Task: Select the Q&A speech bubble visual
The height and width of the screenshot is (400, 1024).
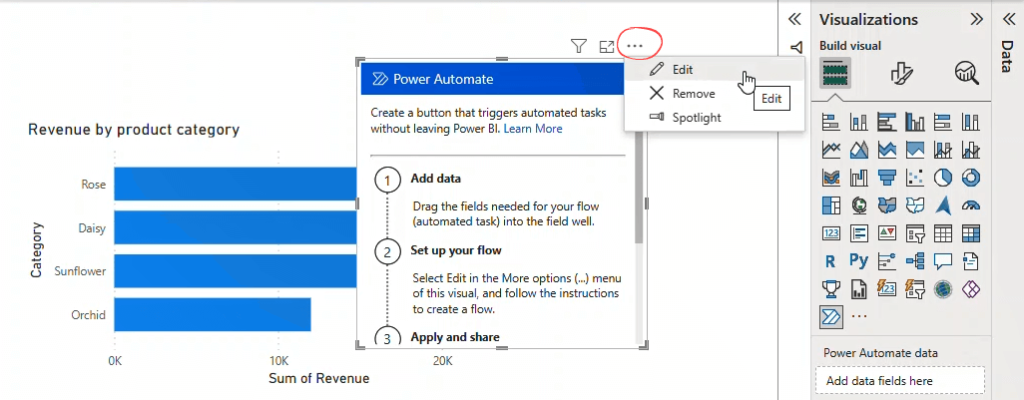Action: pos(944,261)
